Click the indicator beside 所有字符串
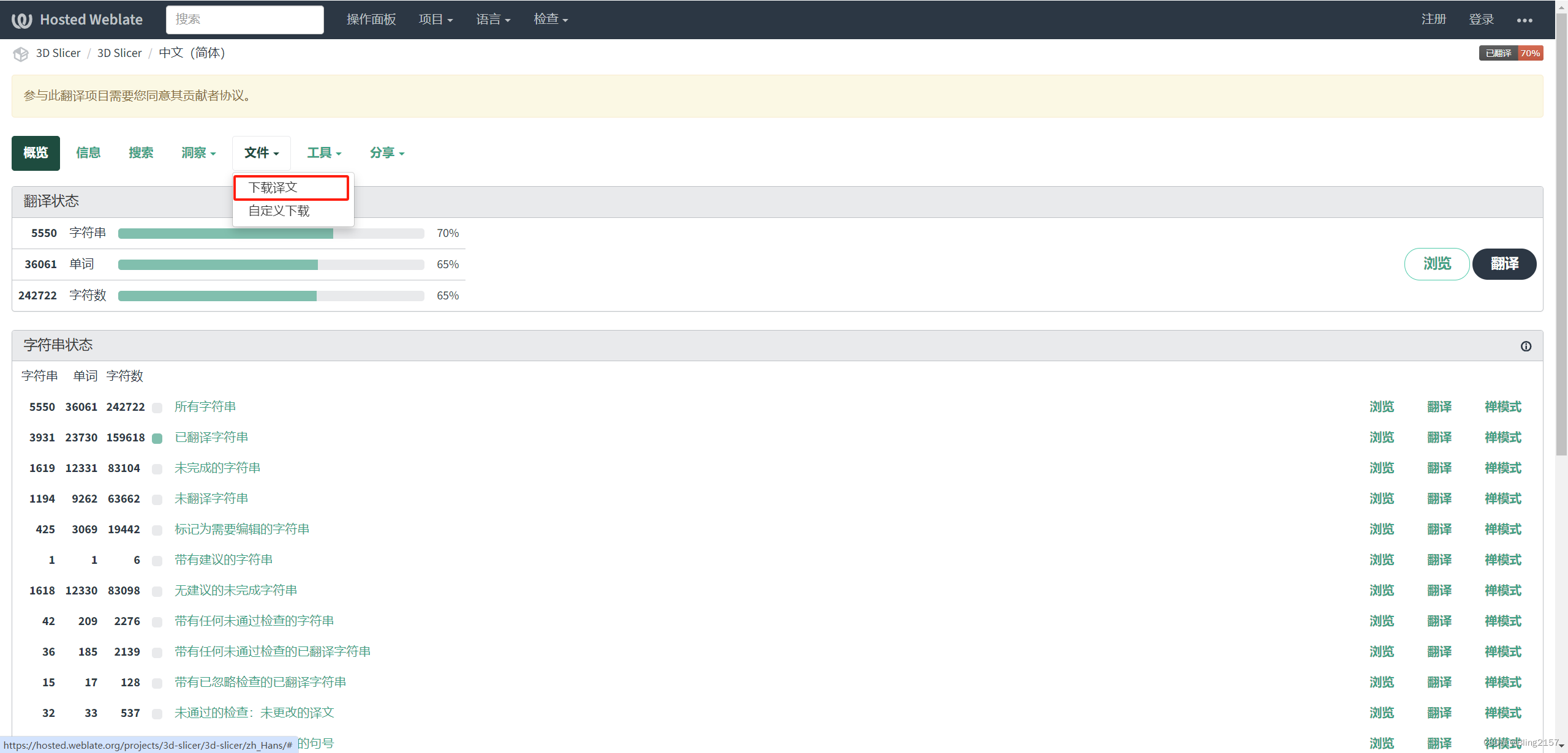This screenshot has height=753, width=1568. tap(157, 408)
